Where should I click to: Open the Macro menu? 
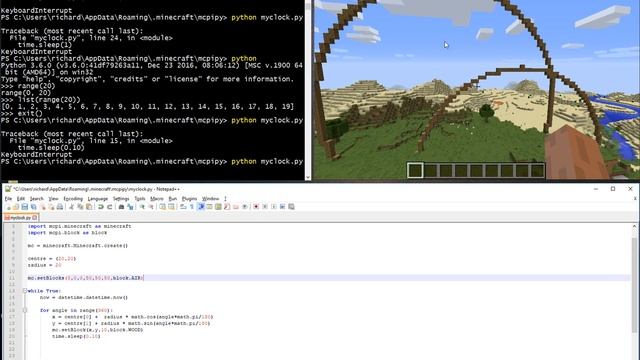(x=157, y=199)
